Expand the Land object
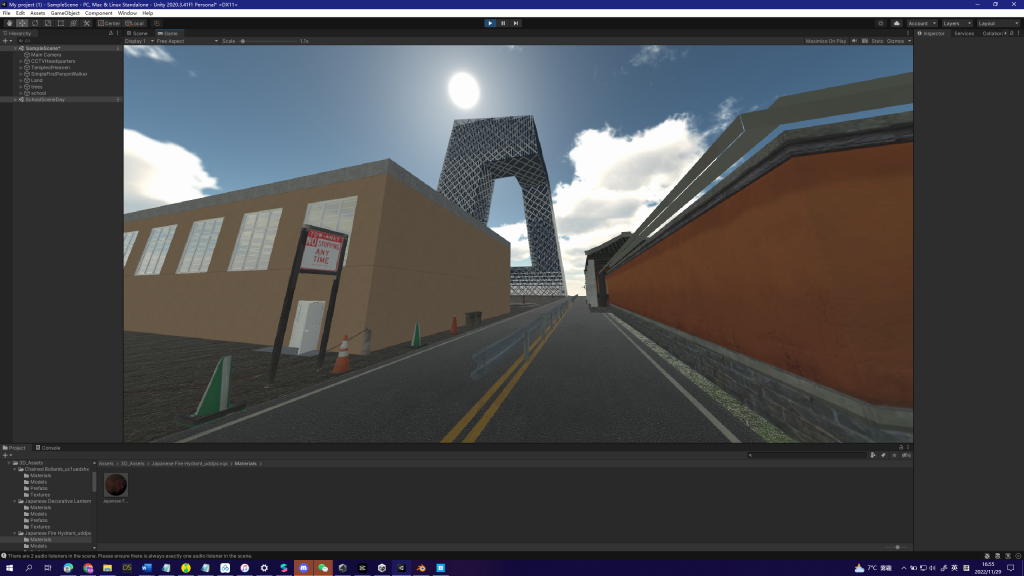 (x=21, y=80)
